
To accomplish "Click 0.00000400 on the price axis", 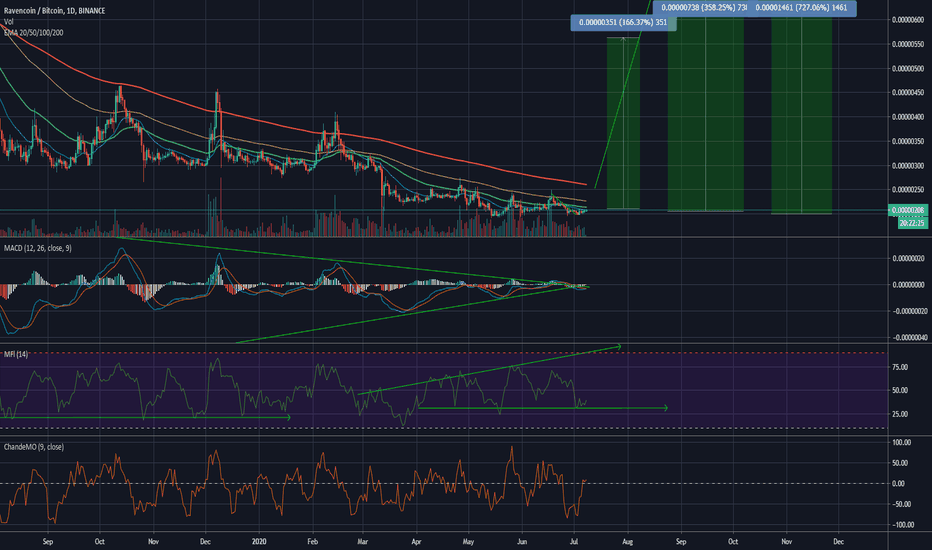I will click(x=908, y=117).
